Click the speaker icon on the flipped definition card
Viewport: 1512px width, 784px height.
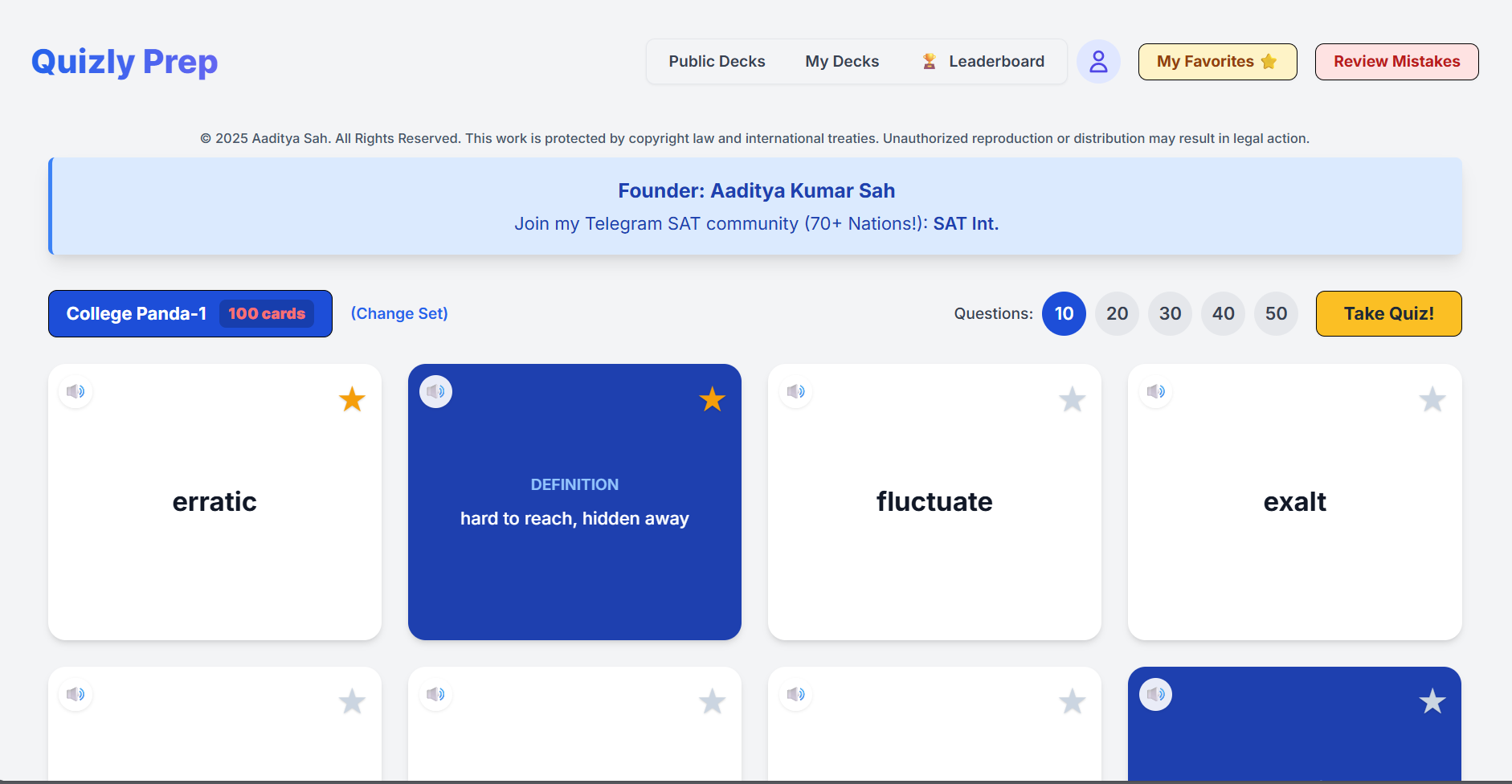click(x=435, y=391)
